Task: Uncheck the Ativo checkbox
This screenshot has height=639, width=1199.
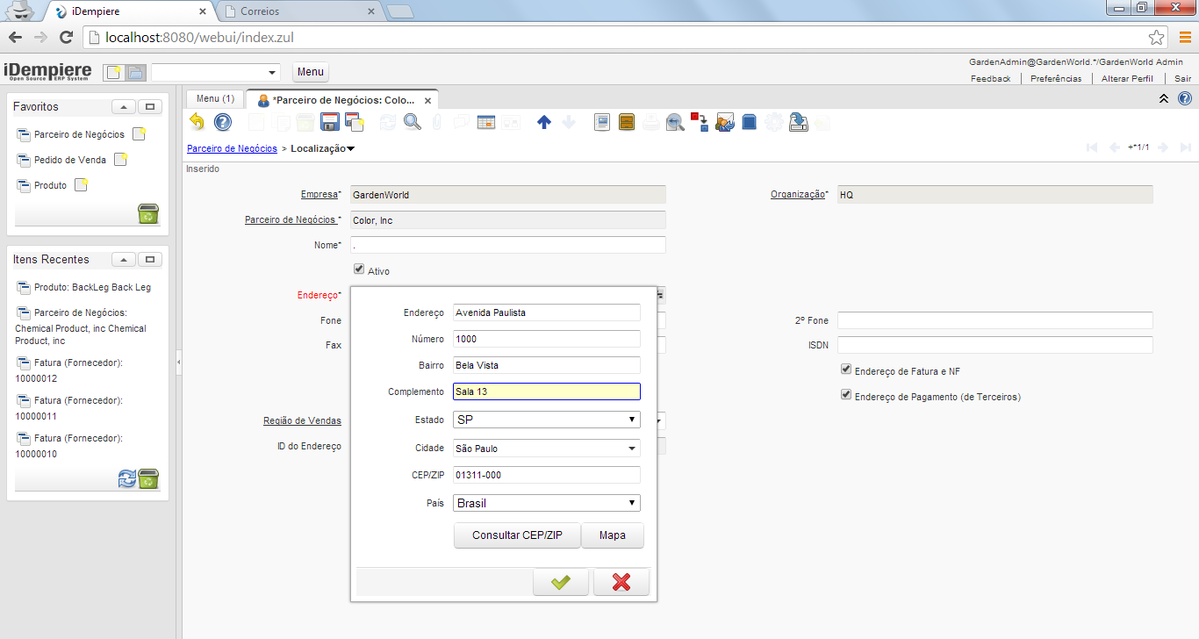Action: (359, 270)
